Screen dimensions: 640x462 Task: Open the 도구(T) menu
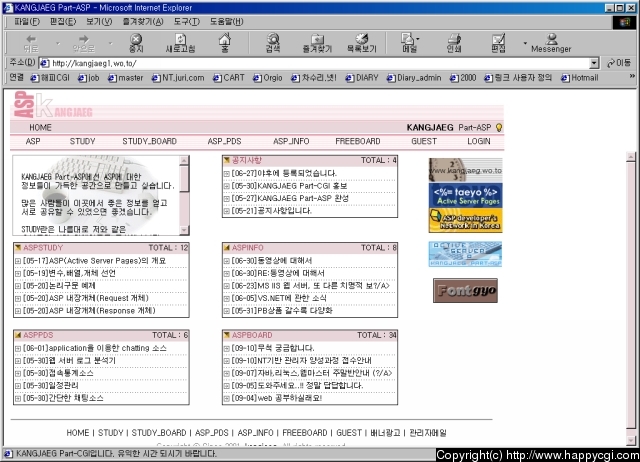[x=187, y=22]
